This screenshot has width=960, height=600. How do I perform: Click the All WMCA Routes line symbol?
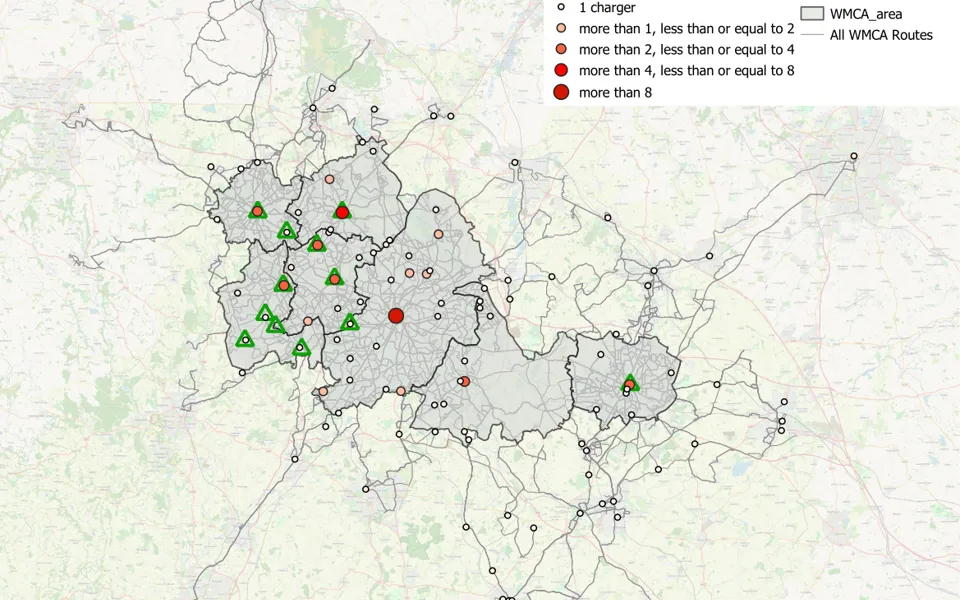tap(812, 36)
